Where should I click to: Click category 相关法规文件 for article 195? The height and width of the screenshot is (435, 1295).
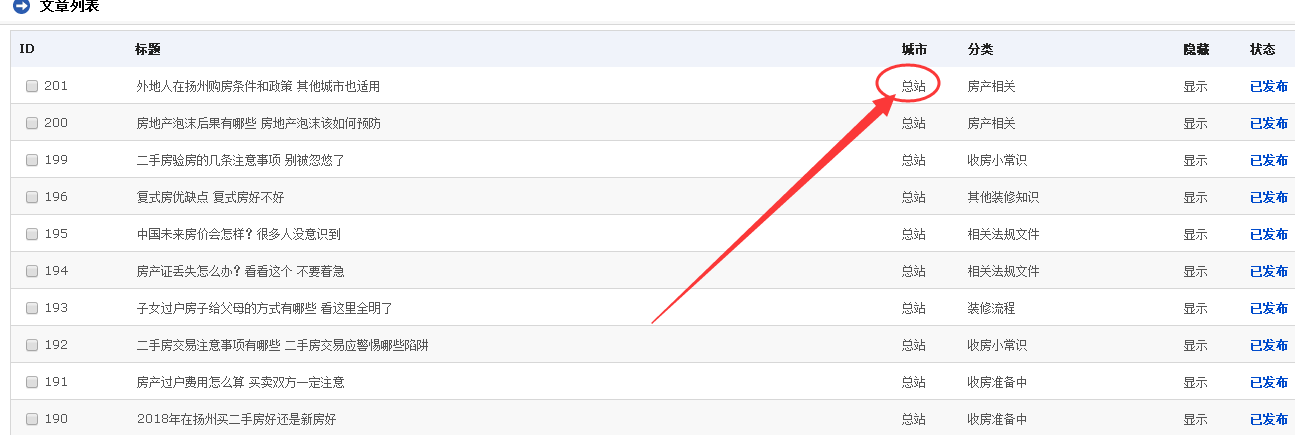(1003, 234)
